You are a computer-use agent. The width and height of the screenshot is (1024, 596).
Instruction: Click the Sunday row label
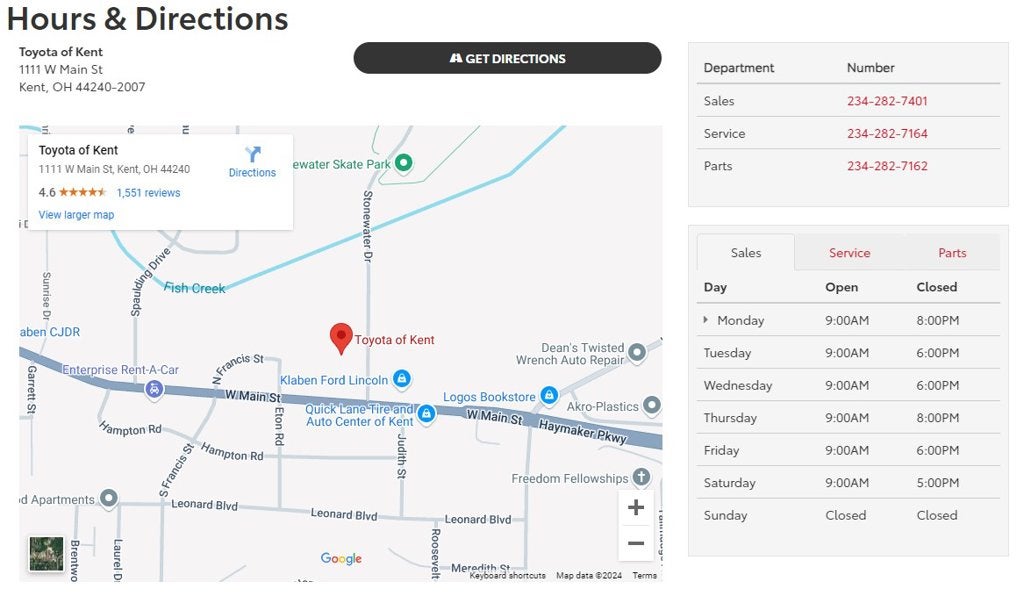tap(725, 515)
